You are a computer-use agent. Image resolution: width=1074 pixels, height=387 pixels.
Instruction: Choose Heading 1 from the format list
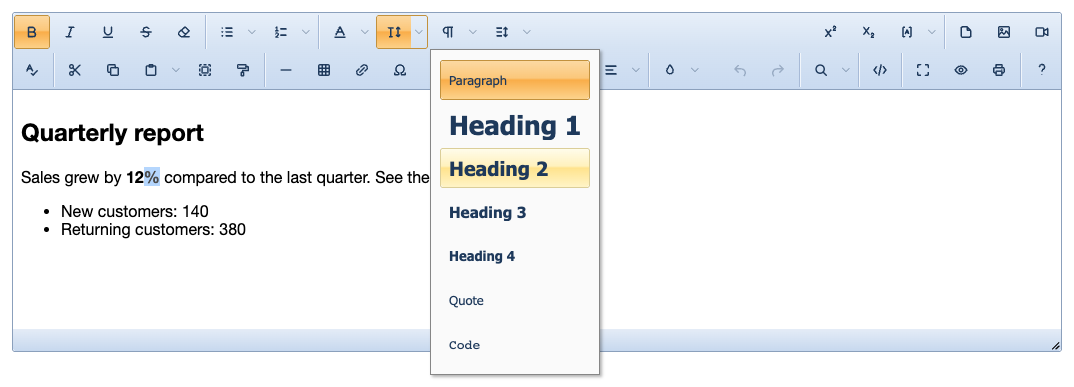tap(514, 125)
